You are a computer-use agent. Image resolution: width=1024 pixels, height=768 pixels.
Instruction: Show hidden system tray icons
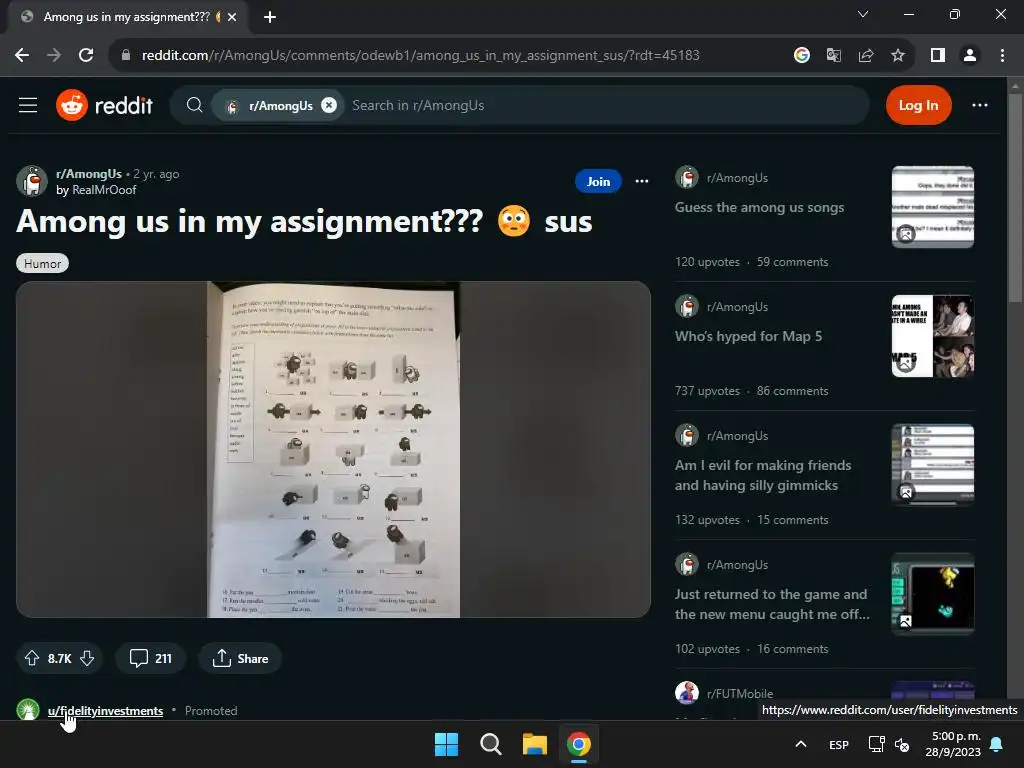click(x=801, y=744)
